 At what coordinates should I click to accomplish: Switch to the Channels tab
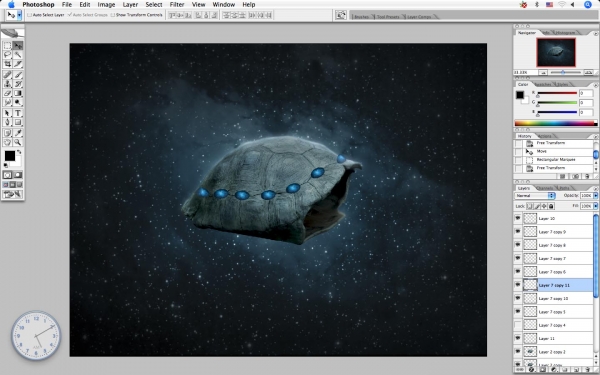(x=544, y=188)
